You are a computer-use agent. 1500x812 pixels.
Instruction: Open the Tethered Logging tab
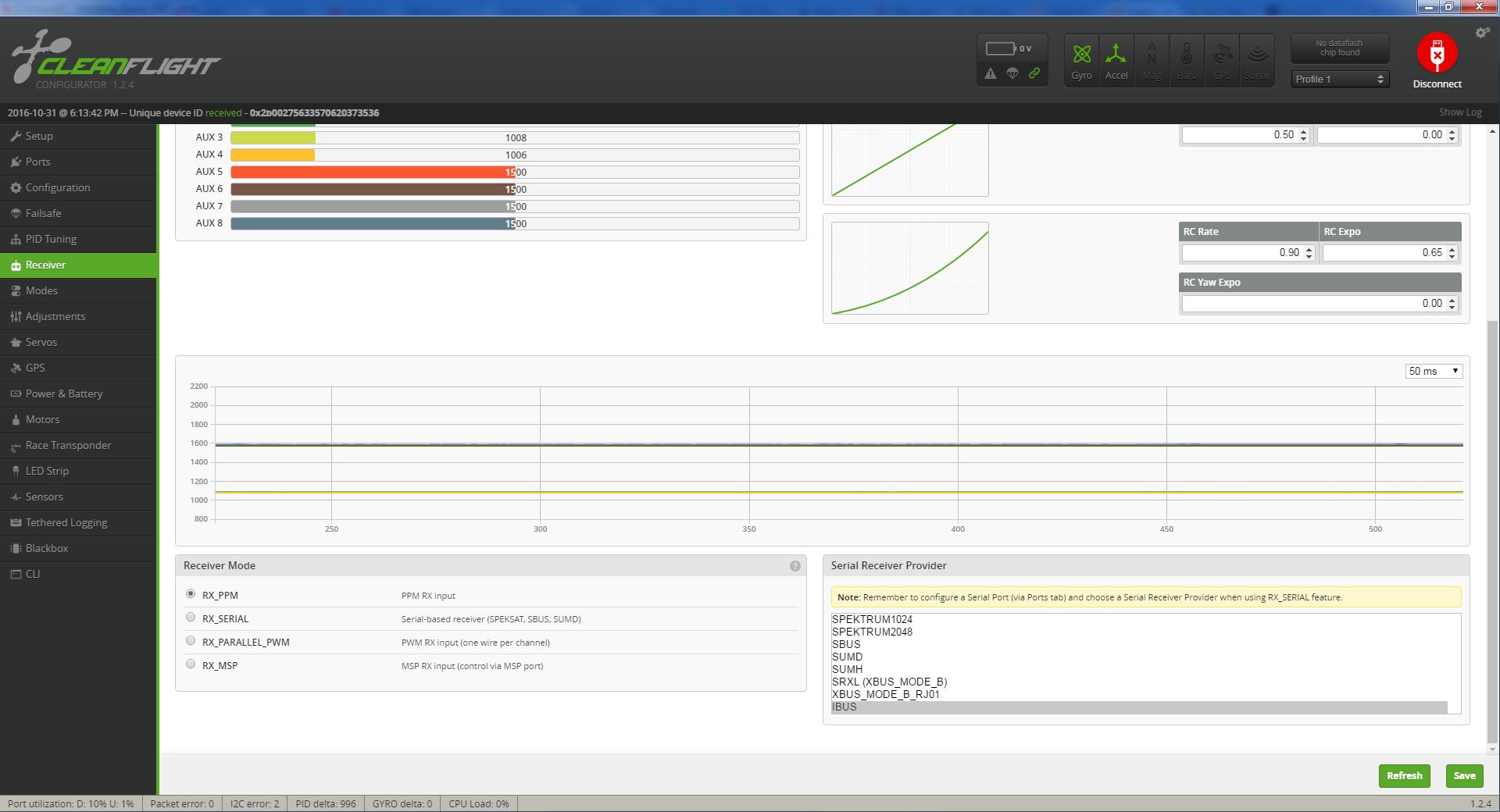coord(78,522)
